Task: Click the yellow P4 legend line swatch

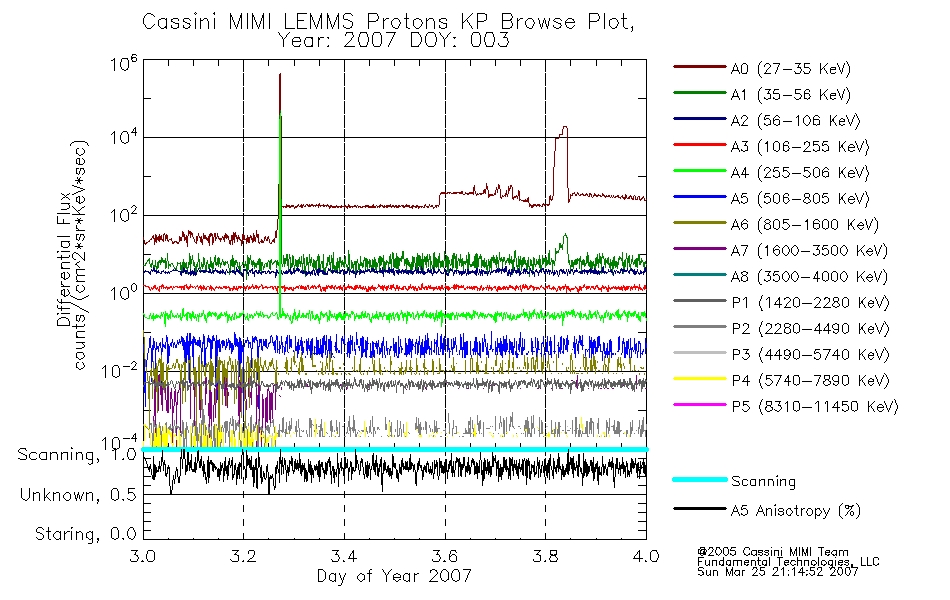Action: [x=700, y=379]
